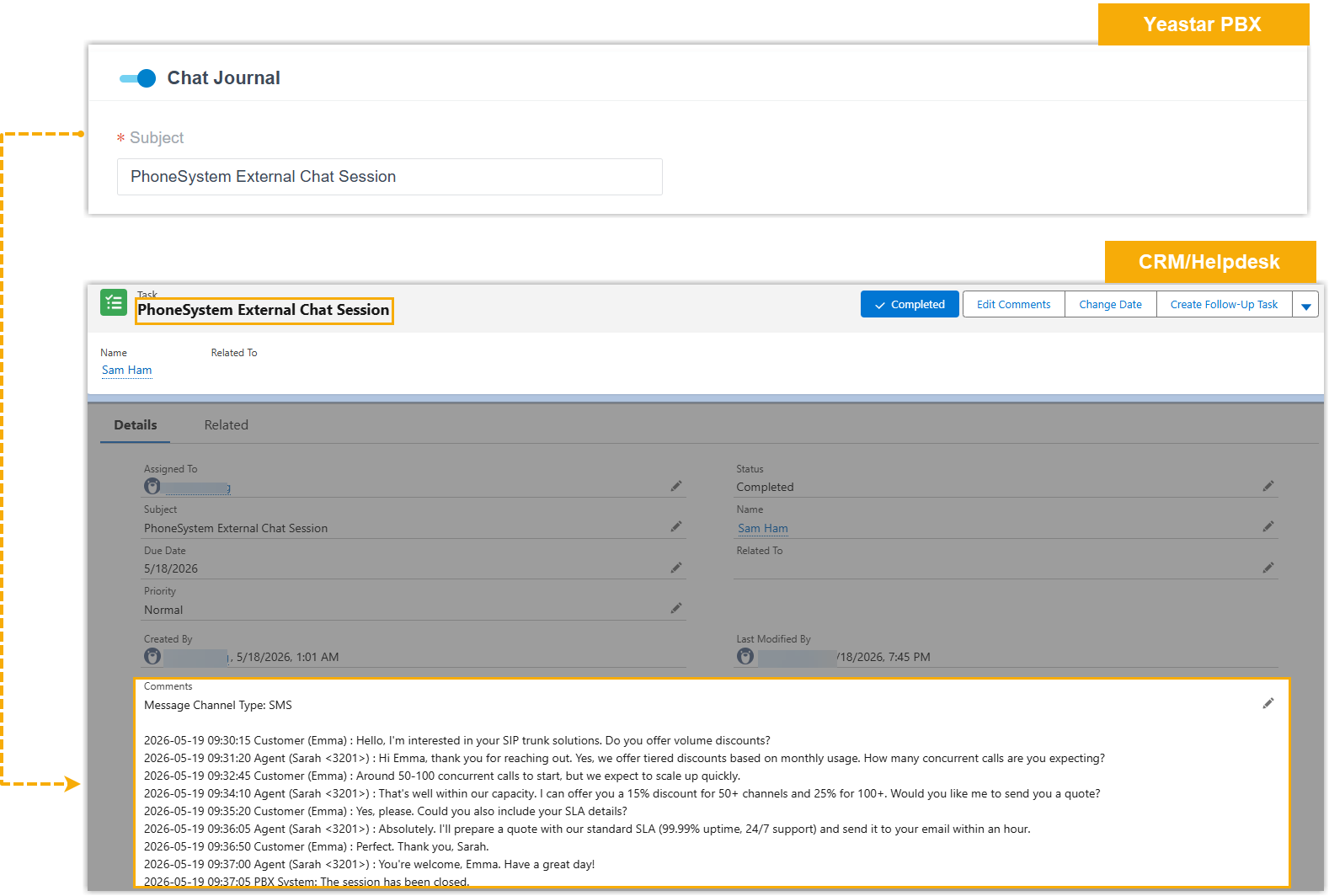Edit the Due Date pencil icon
The width and height of the screenshot is (1329, 896).
(676, 568)
